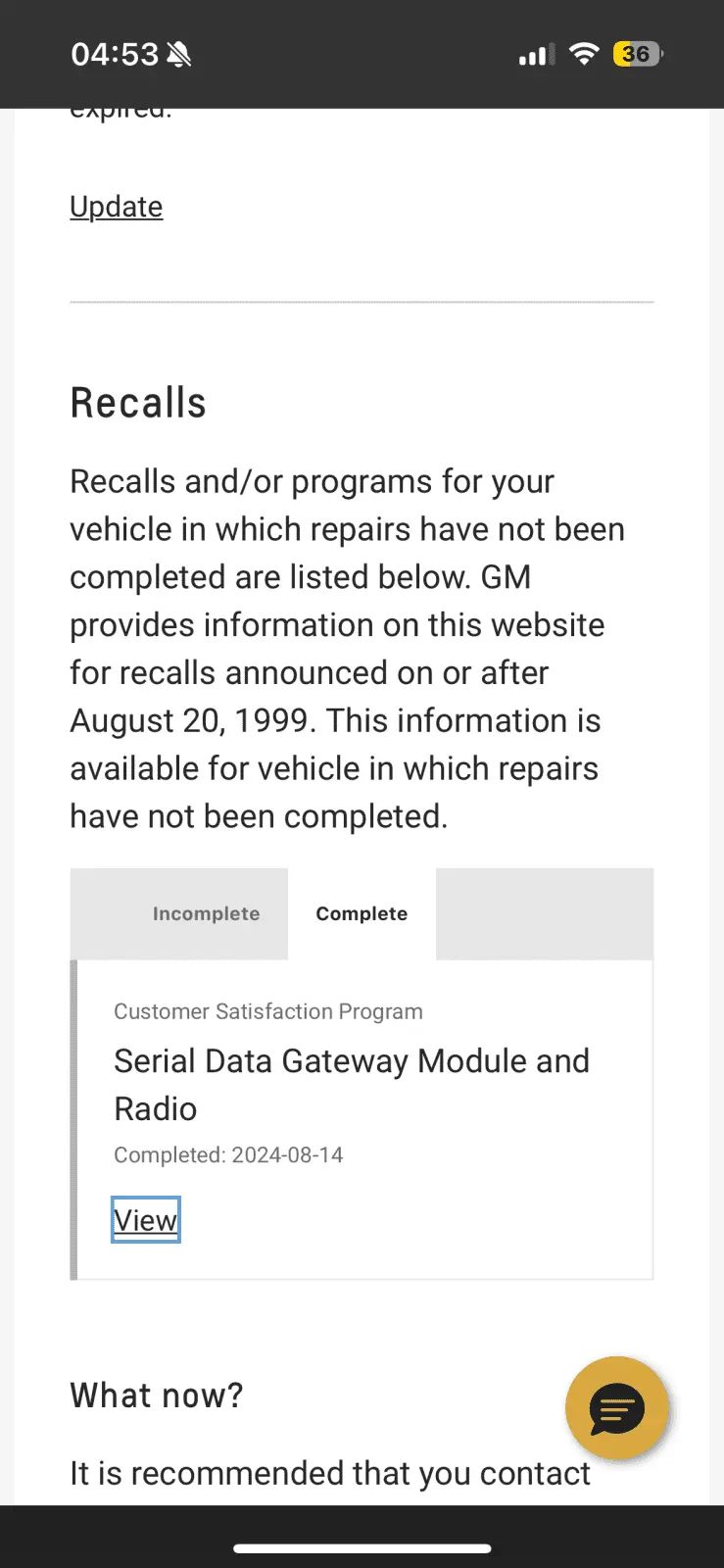Image resolution: width=724 pixels, height=1568 pixels.
Task: Tap the home indicator bar at bottom
Action: (x=362, y=1548)
